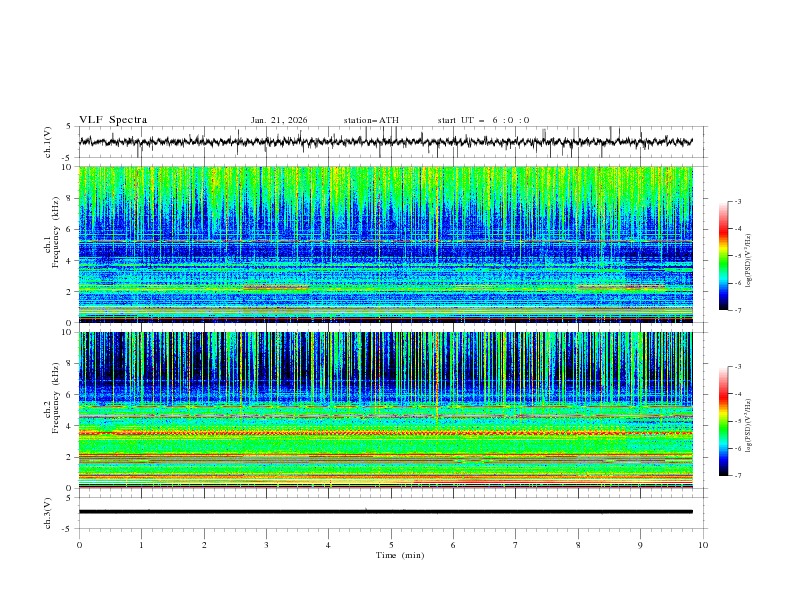Select the Jan. 21, 2026 date label

(x=279, y=120)
